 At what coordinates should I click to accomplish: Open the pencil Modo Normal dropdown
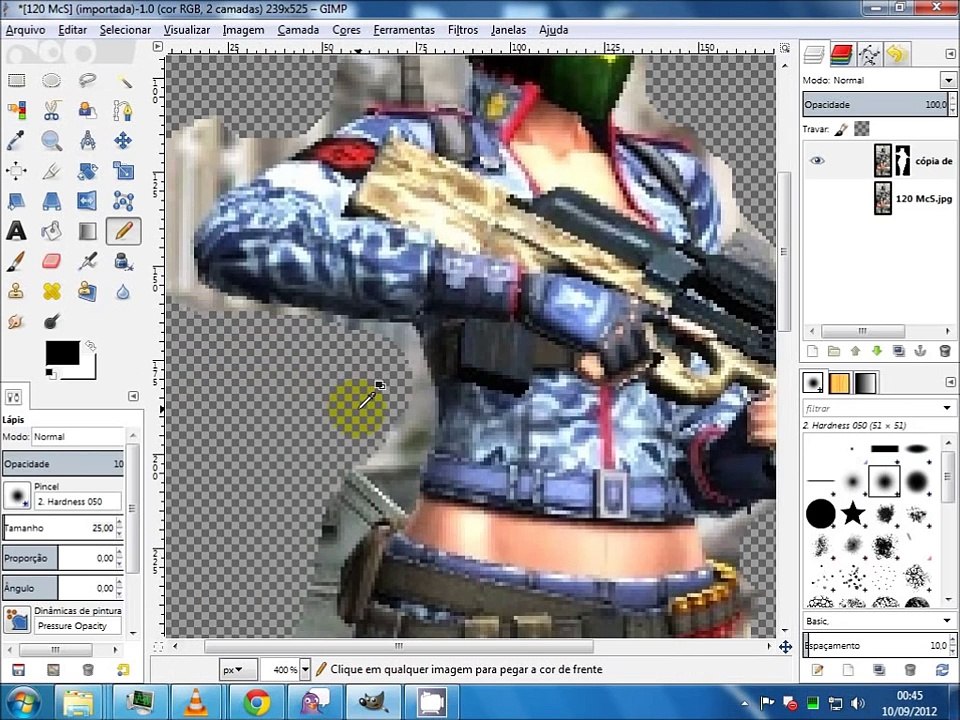click(x=78, y=437)
